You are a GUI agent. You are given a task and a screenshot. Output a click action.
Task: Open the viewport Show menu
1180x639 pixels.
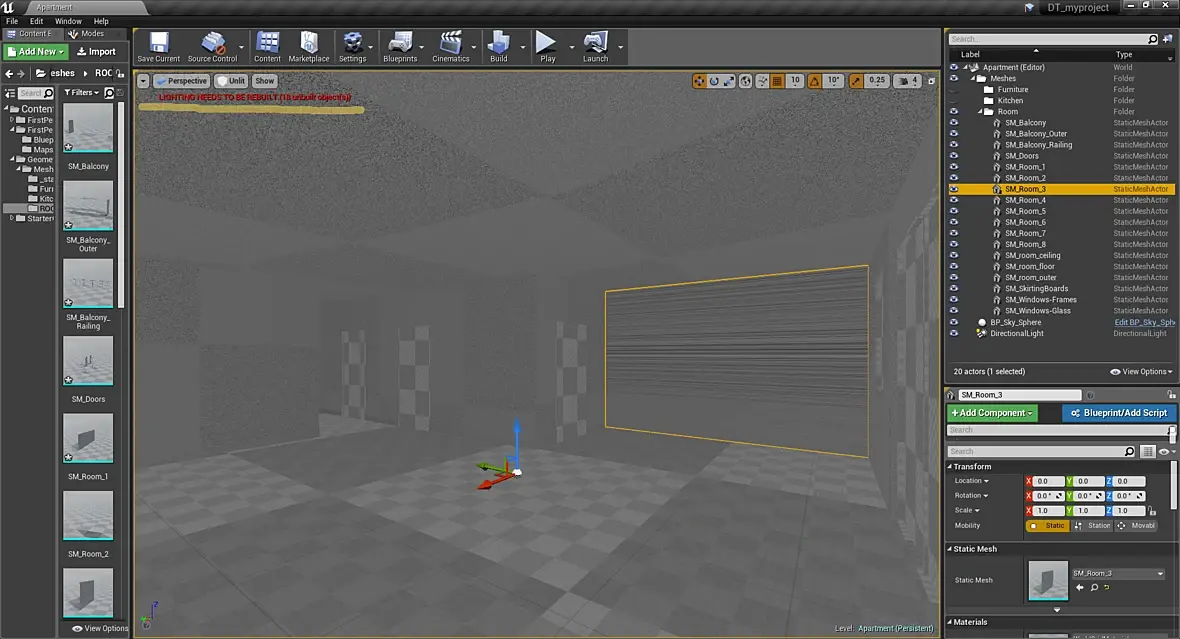tap(264, 81)
